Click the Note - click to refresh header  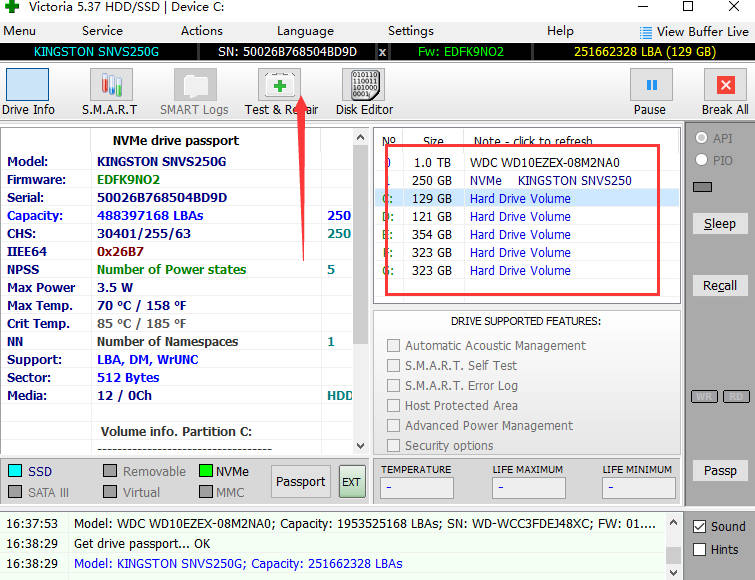point(533,141)
